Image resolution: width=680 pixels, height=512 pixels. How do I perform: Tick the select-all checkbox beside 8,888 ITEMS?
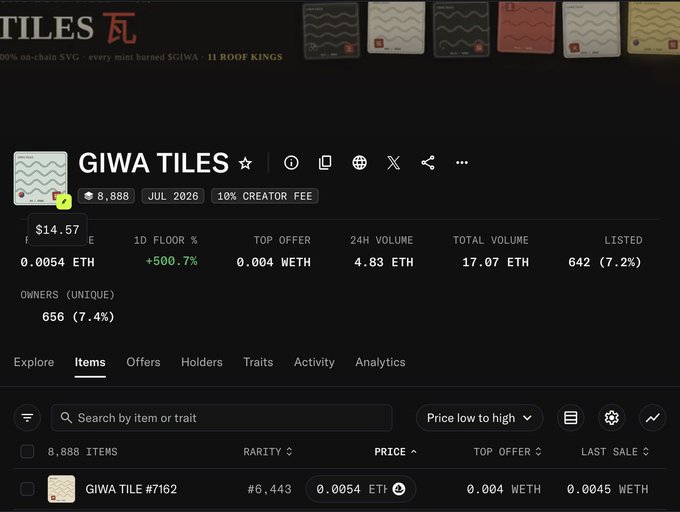coord(27,452)
